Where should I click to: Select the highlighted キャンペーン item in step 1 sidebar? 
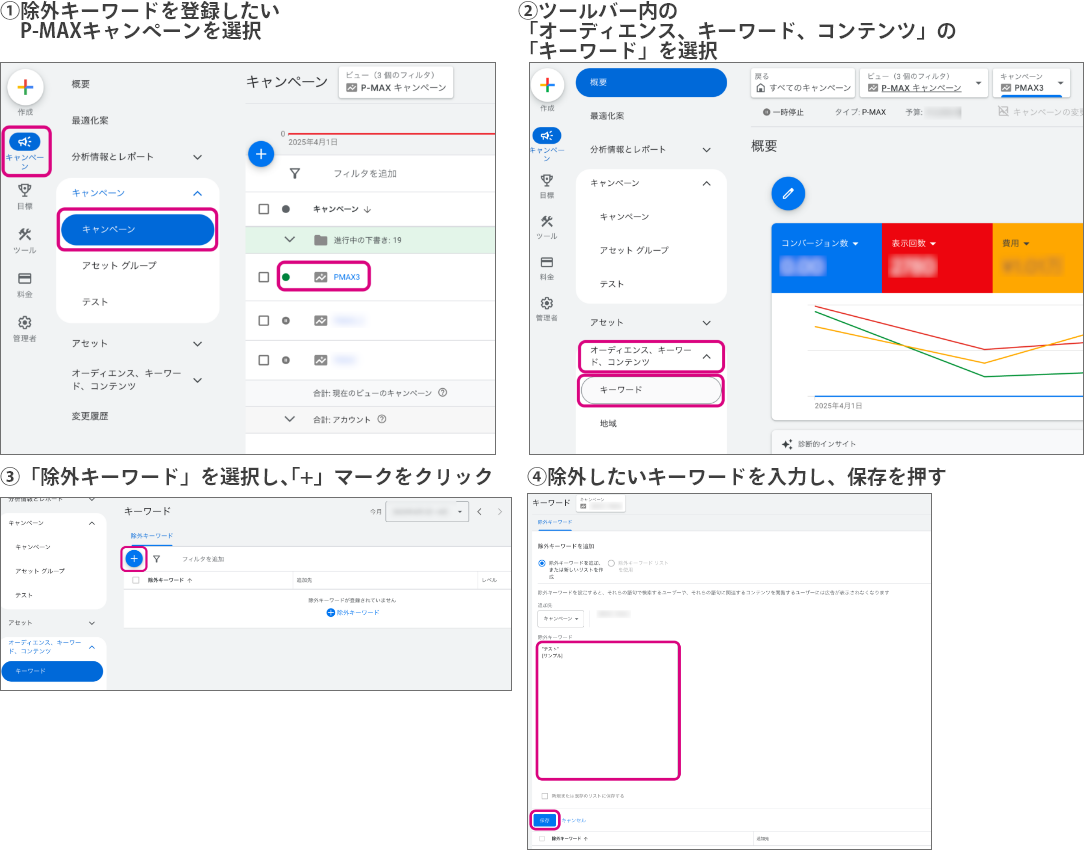click(x=138, y=229)
